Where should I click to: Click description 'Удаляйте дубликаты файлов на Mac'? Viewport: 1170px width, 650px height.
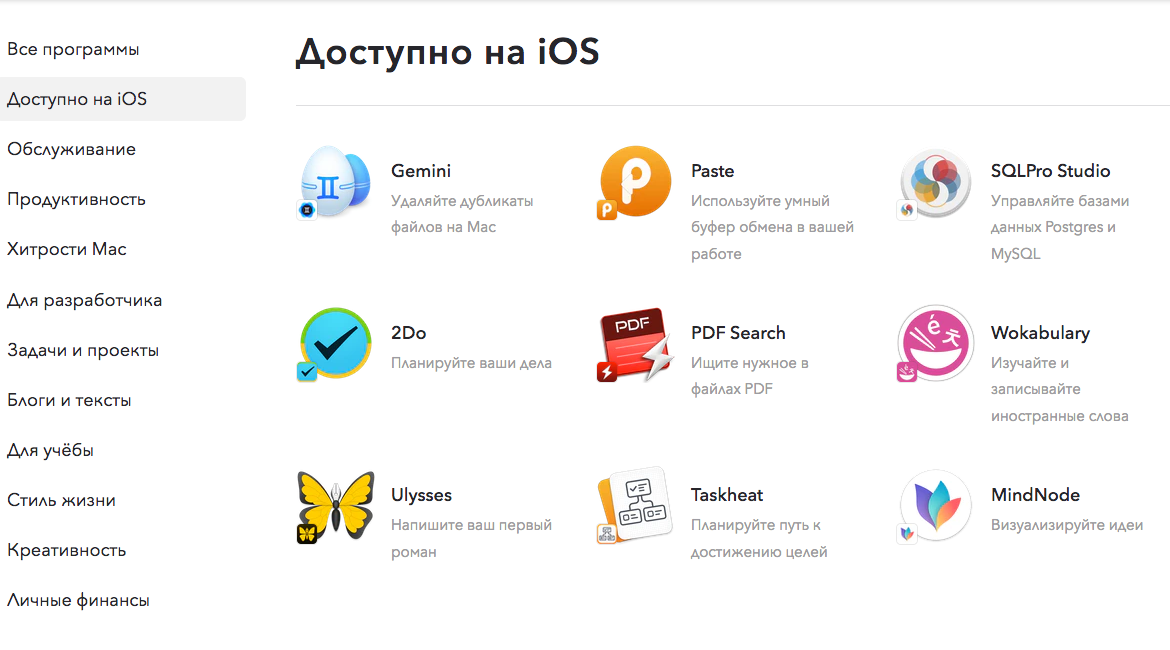click(462, 214)
